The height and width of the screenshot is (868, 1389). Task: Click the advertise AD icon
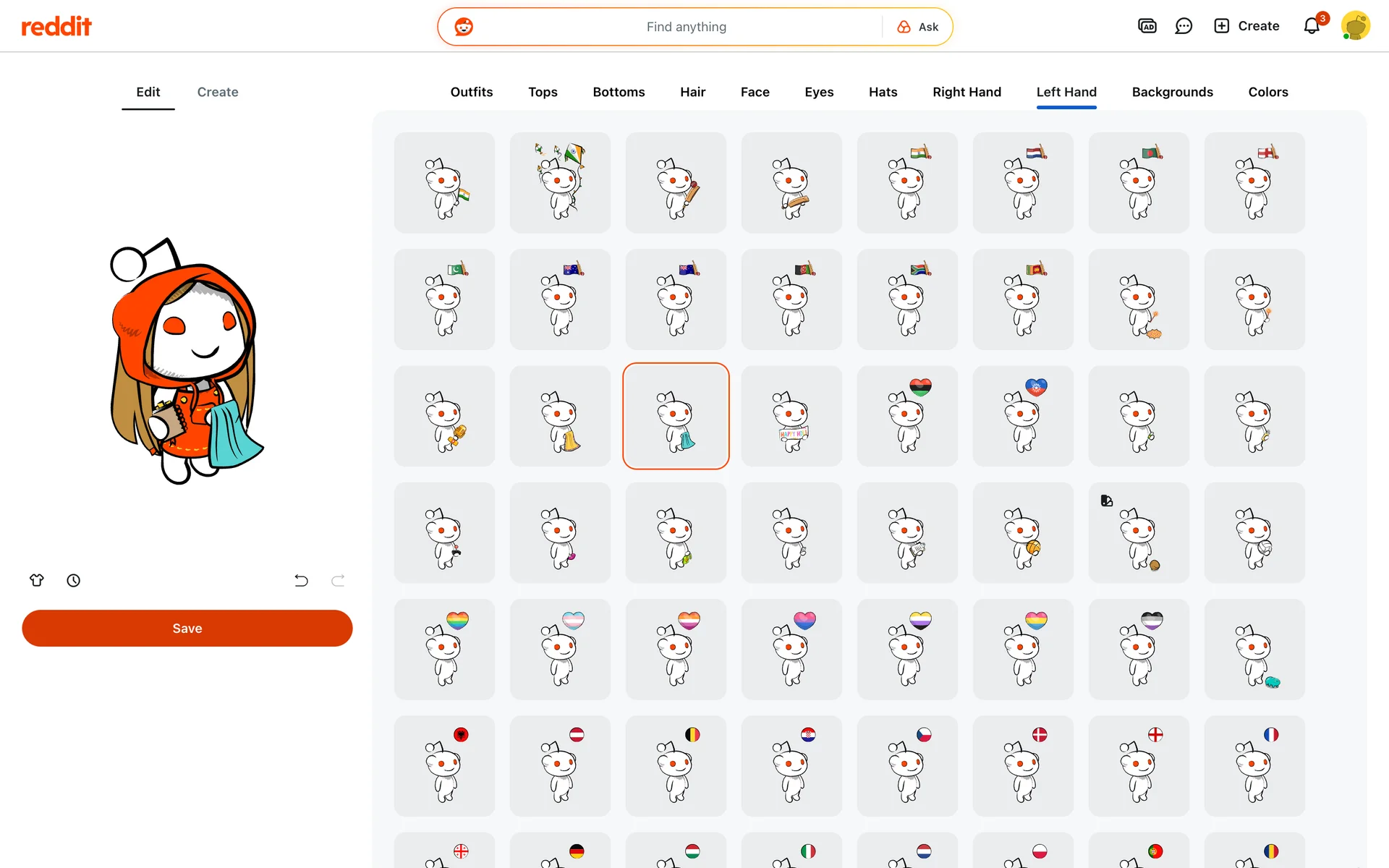click(1147, 26)
